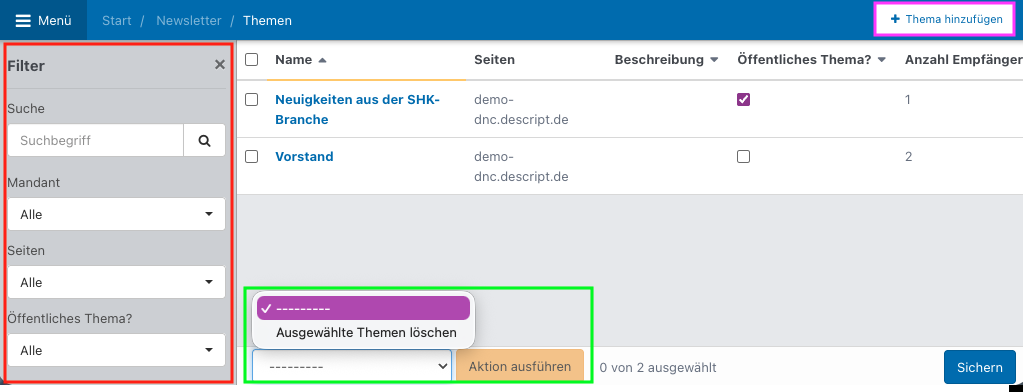This screenshot has height=392, width=1023.
Task: Click Aktion ausführen button
Action: (x=520, y=367)
